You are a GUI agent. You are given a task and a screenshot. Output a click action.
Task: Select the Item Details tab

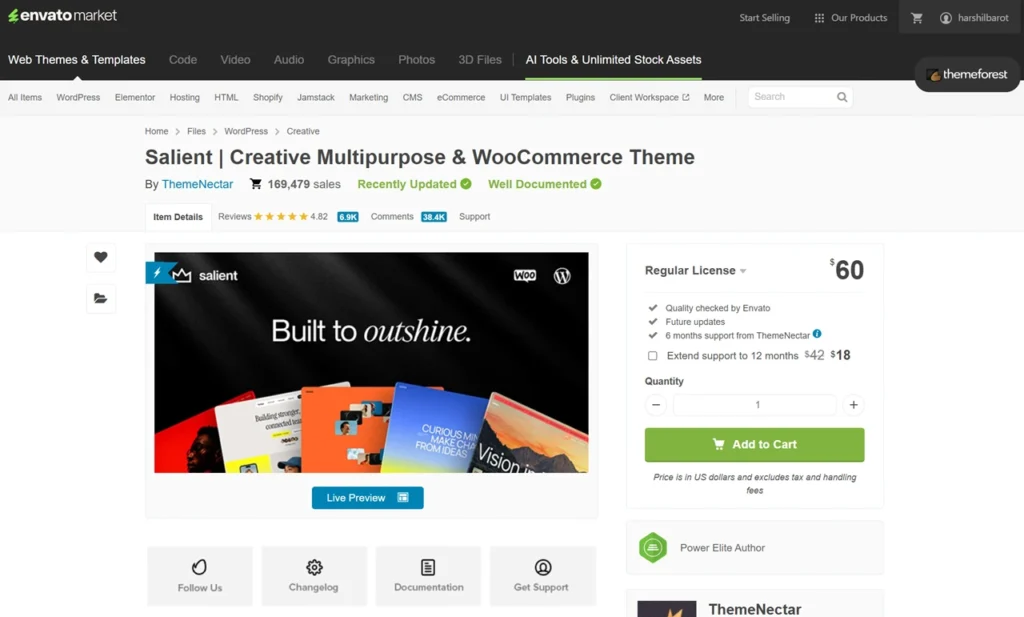[x=178, y=217]
